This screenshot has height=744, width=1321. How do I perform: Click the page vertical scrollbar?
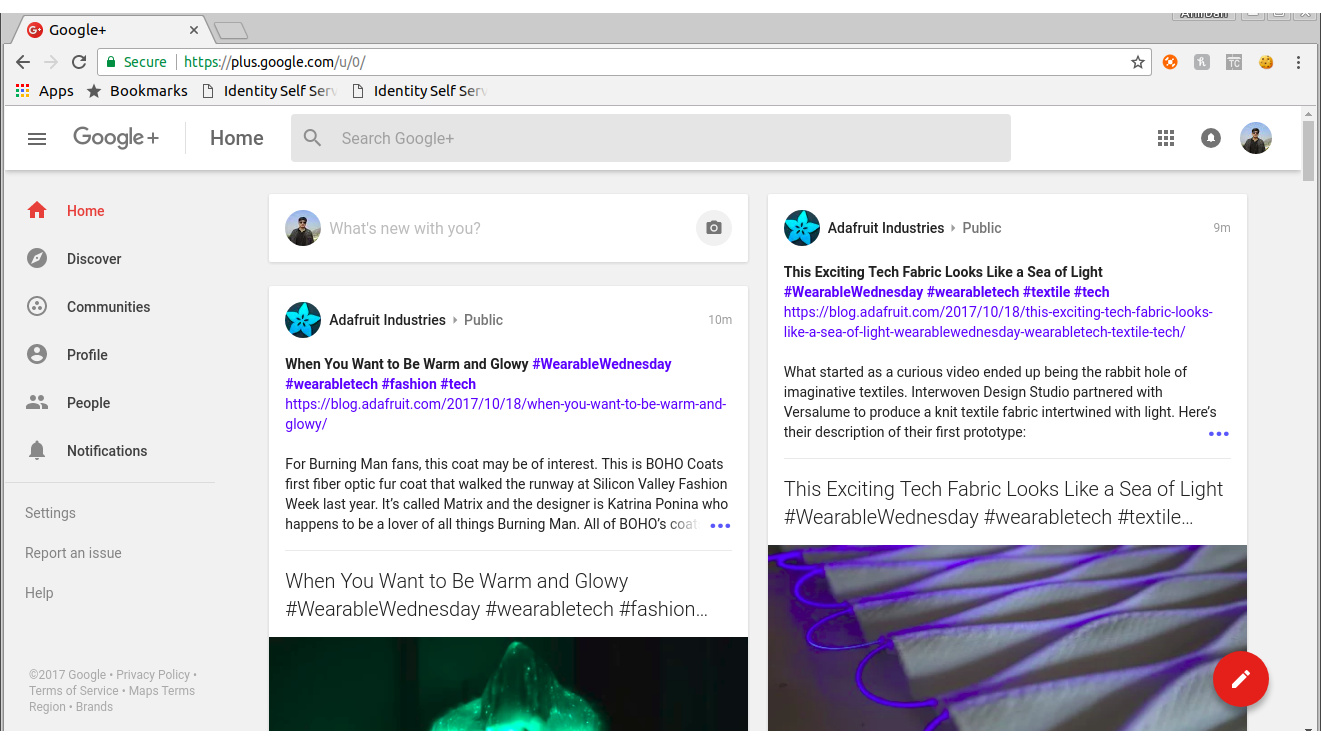click(x=1308, y=150)
